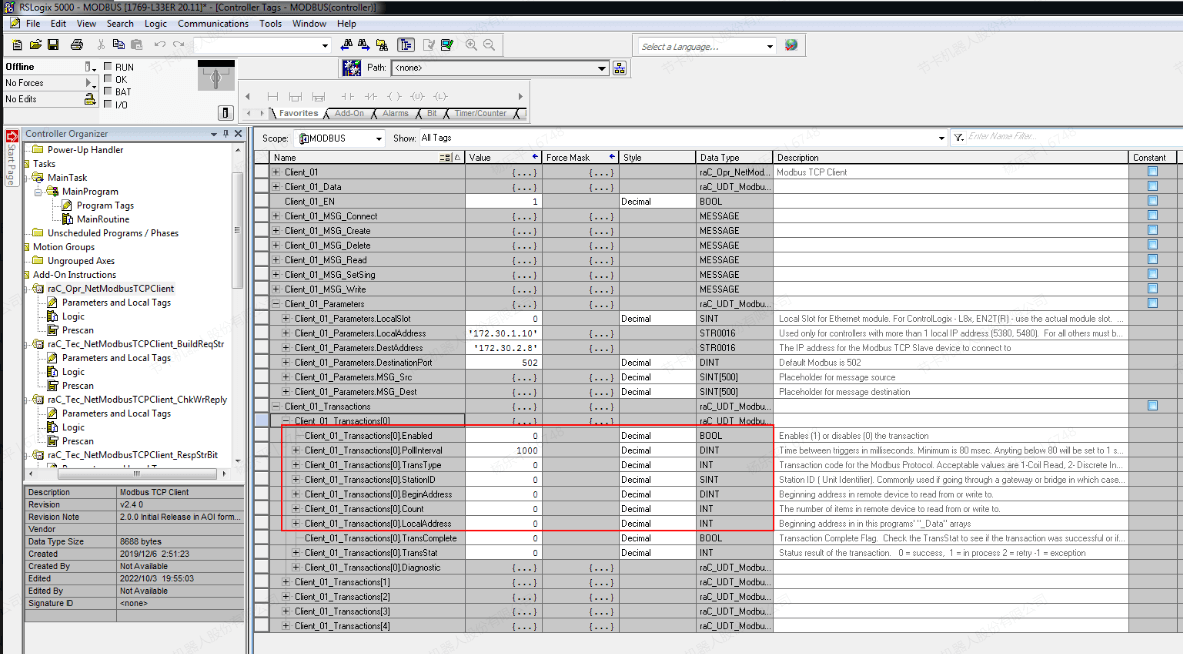The width and height of the screenshot is (1183, 654).
Task: Pin the Controller Organizer panel
Action: coord(226,134)
